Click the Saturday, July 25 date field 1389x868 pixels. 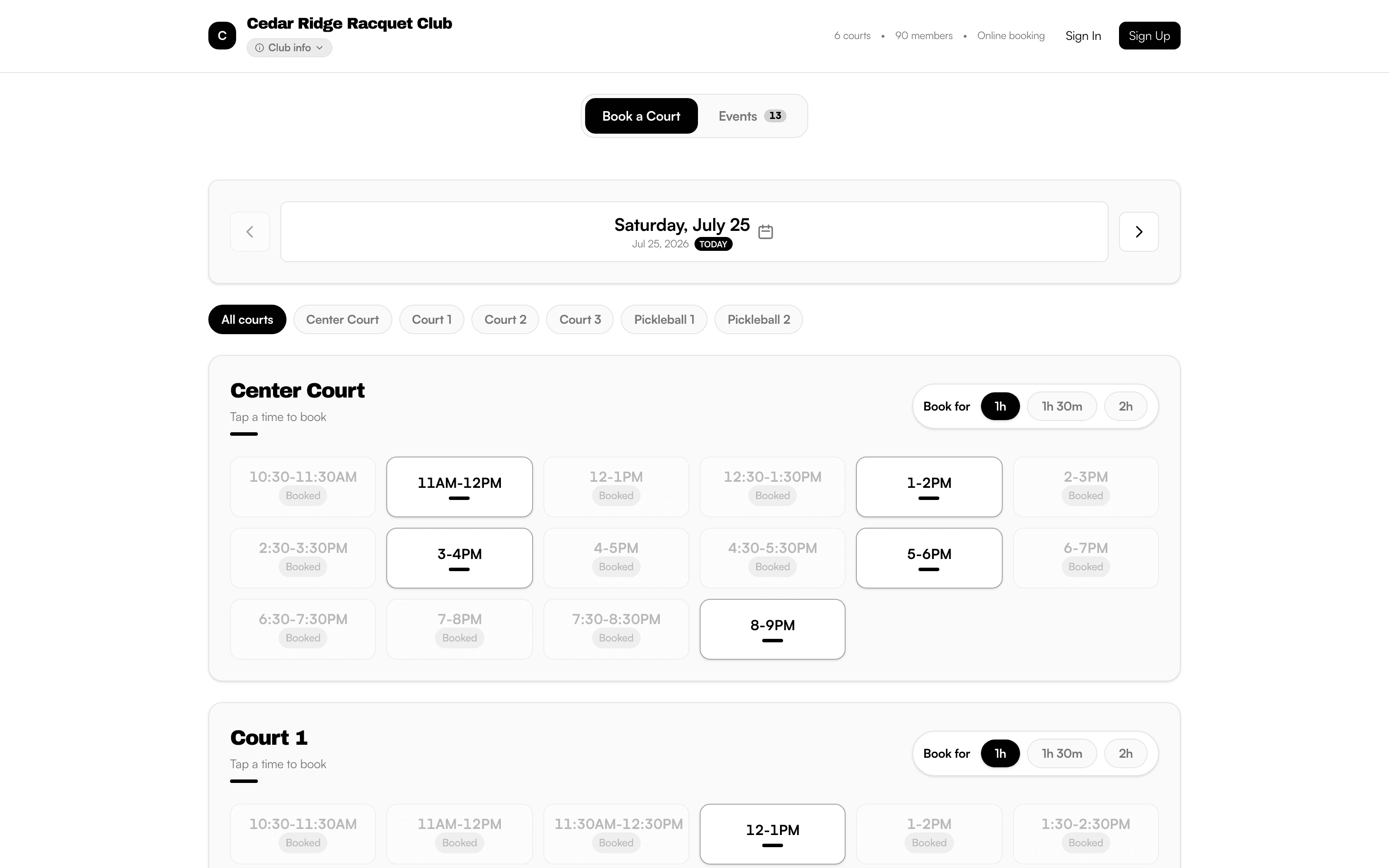[694, 232]
